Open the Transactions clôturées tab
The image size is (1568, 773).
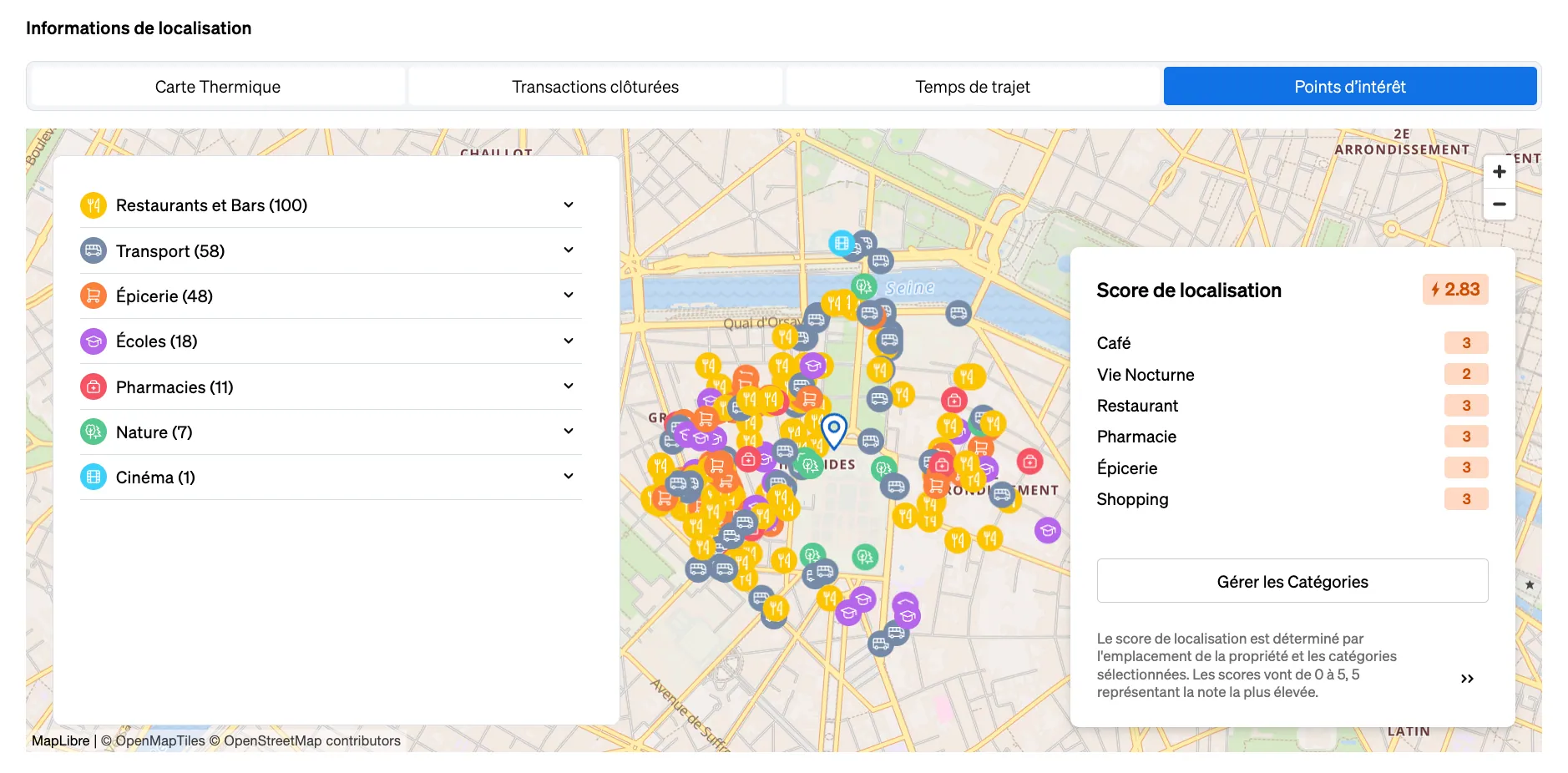click(595, 87)
